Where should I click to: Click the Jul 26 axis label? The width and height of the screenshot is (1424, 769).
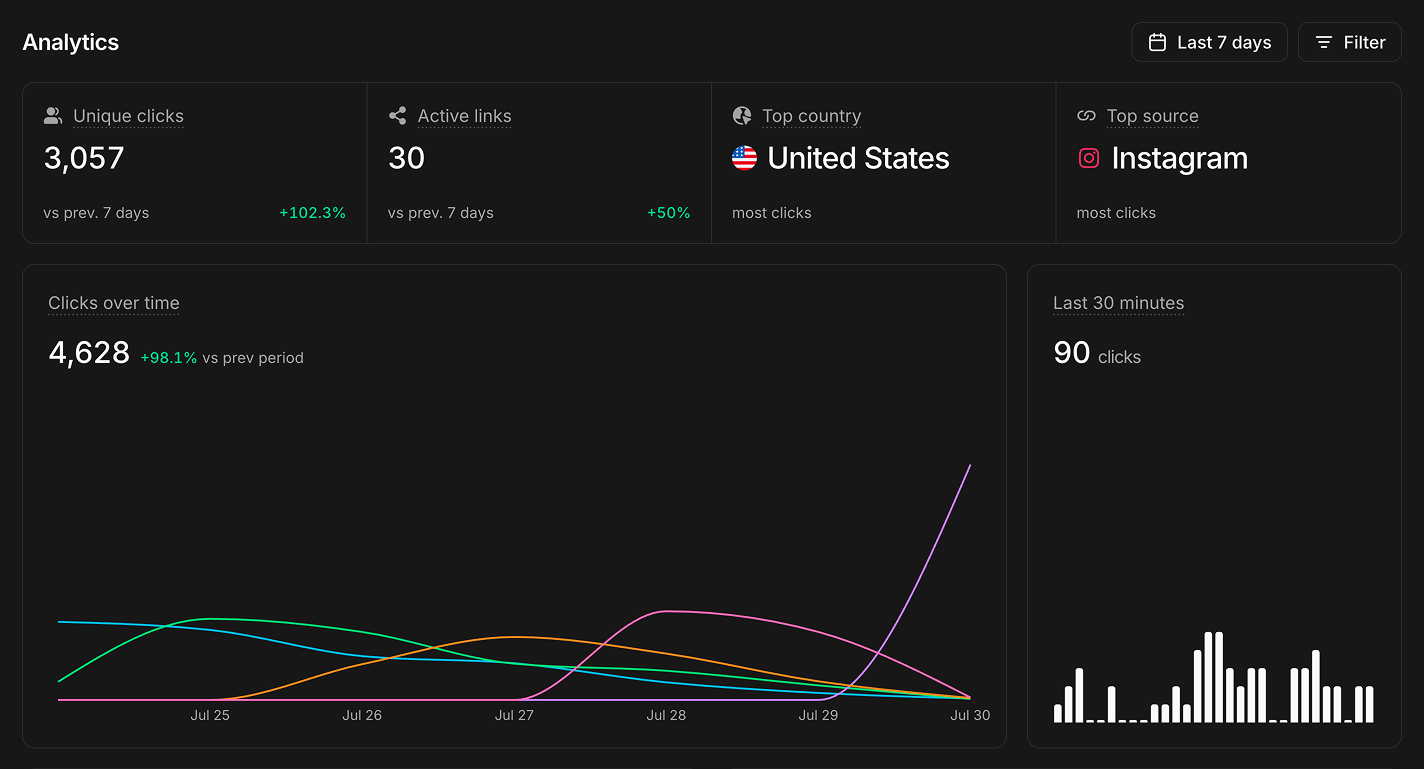point(362,715)
